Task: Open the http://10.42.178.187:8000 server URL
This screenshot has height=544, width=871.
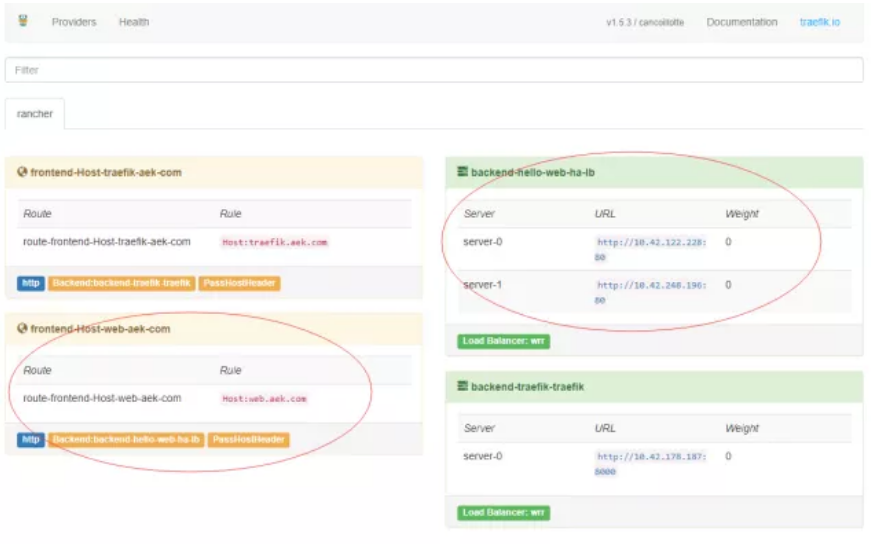Action: (x=650, y=463)
